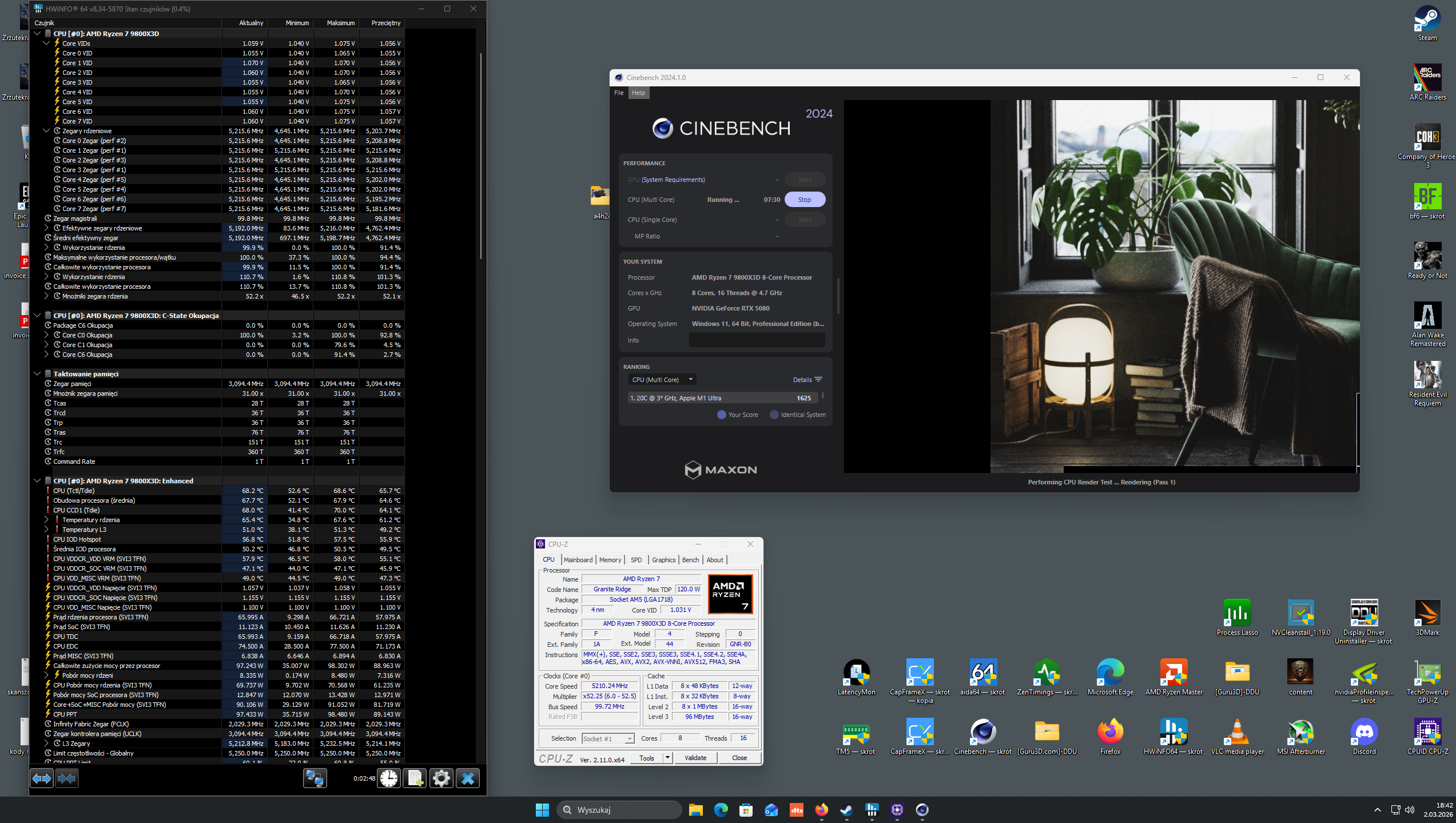Click the HWiNFO collapse columns arrows icon

point(66,778)
